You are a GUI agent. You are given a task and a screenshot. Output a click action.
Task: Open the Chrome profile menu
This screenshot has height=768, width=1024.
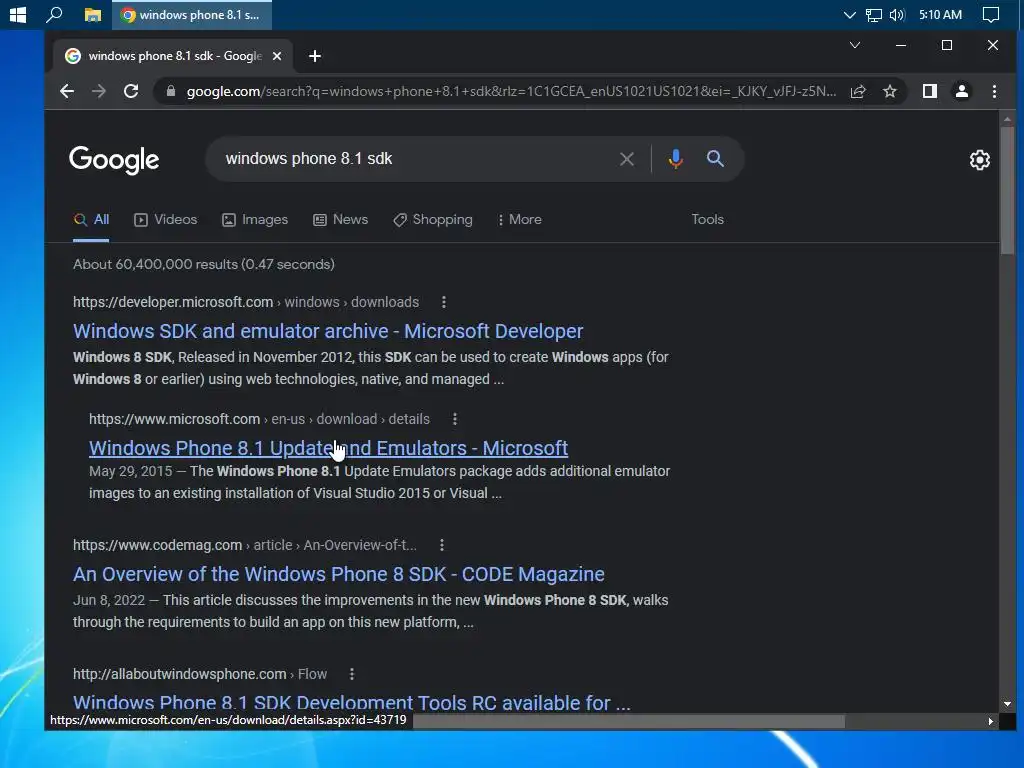(962, 91)
